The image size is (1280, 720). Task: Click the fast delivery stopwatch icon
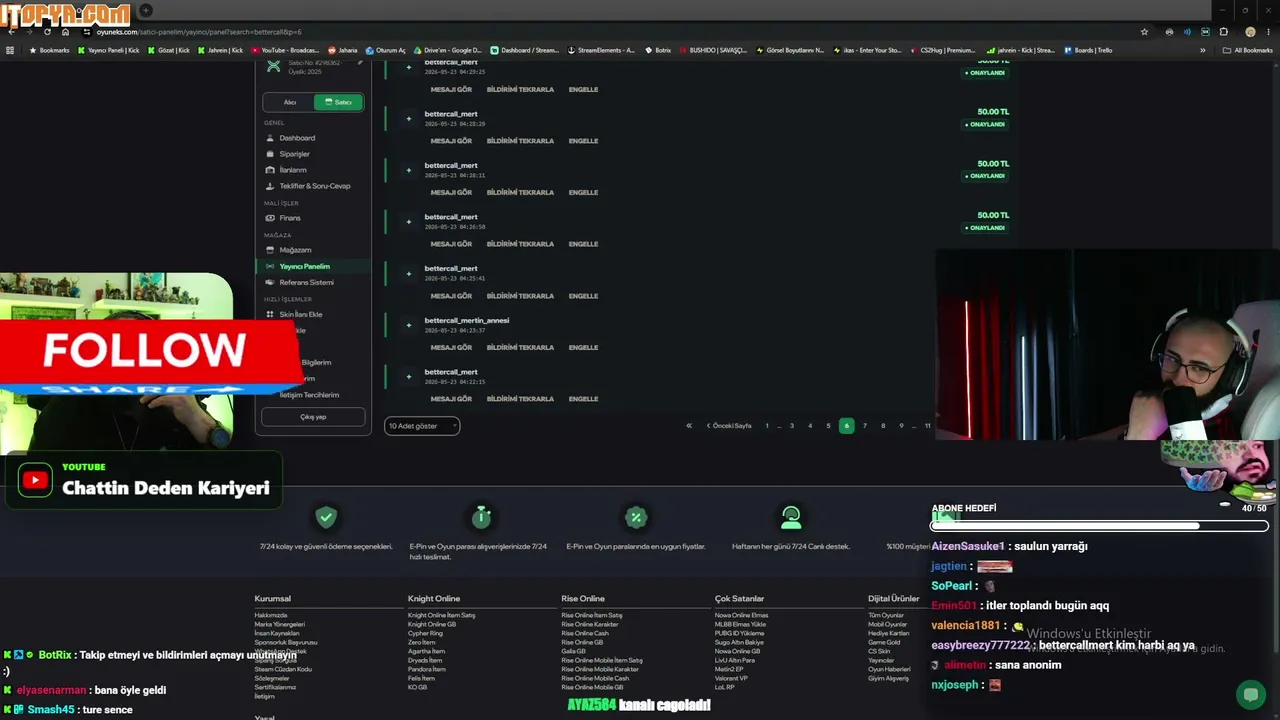tap(481, 516)
